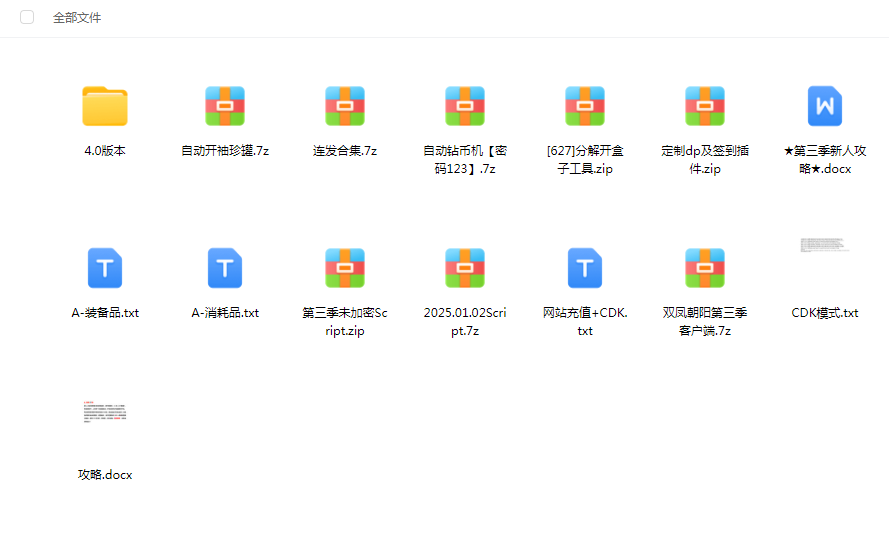Open the 4.0版本 folder icon
The height and width of the screenshot is (554, 889).
105,106
